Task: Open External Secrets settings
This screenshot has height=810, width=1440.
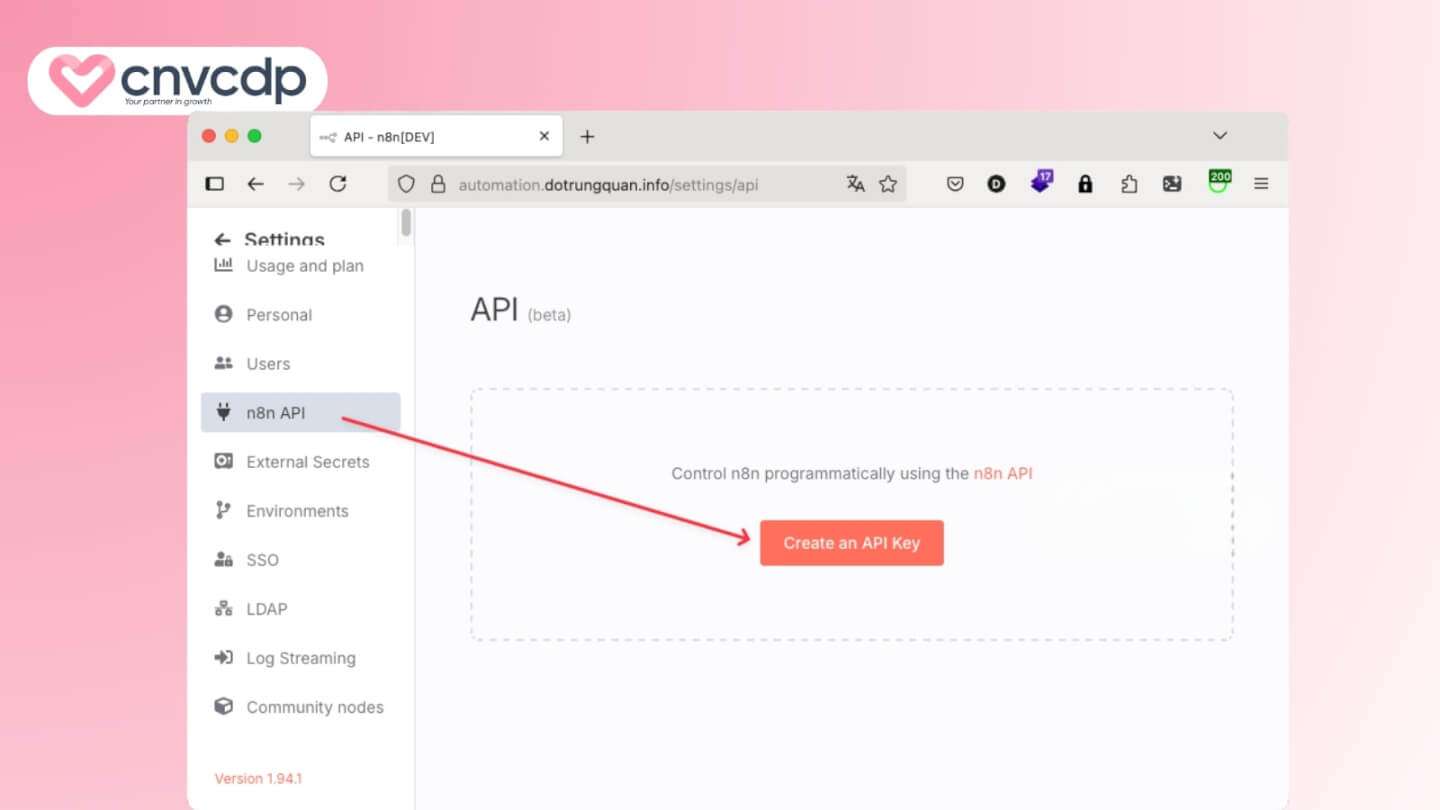Action: click(307, 462)
